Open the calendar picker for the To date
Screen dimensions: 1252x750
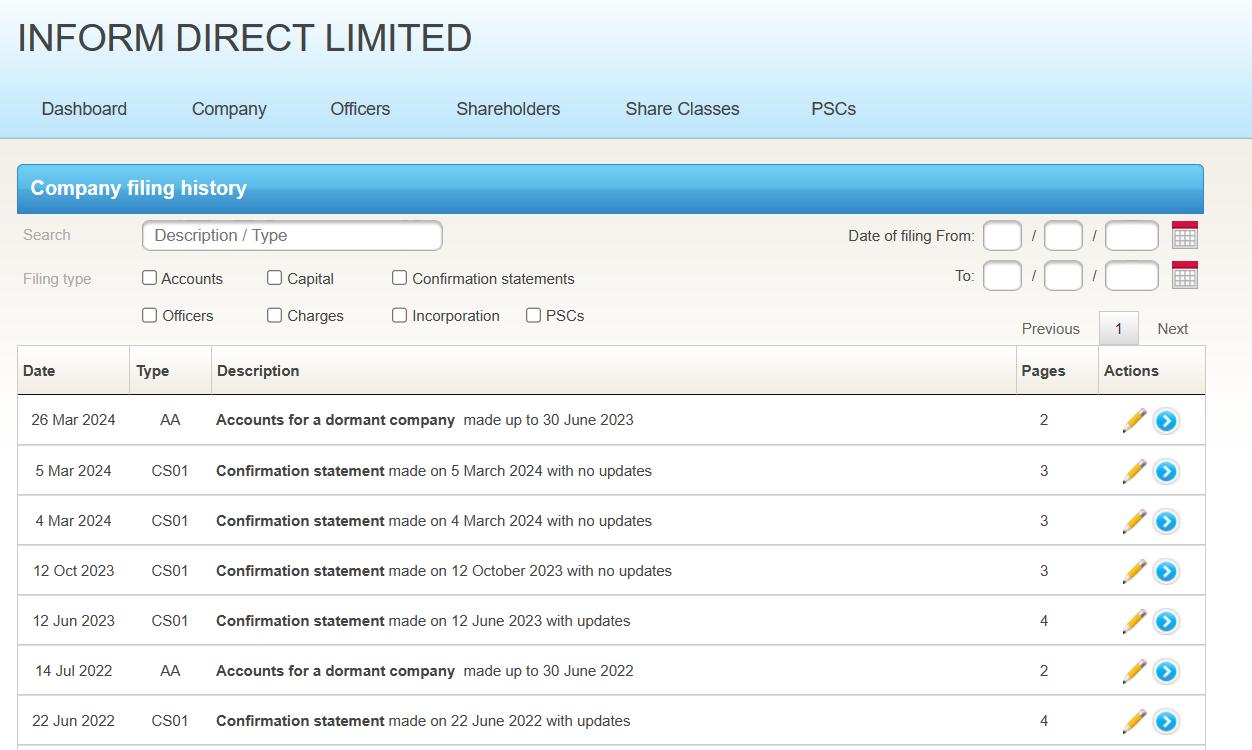tap(1185, 275)
